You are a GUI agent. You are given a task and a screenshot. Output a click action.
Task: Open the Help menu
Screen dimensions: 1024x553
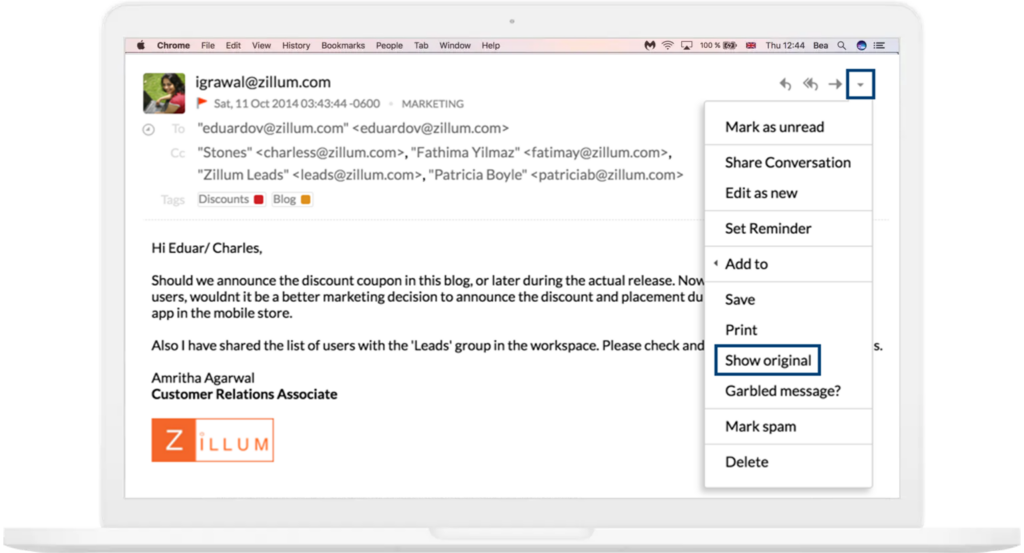[490, 45]
